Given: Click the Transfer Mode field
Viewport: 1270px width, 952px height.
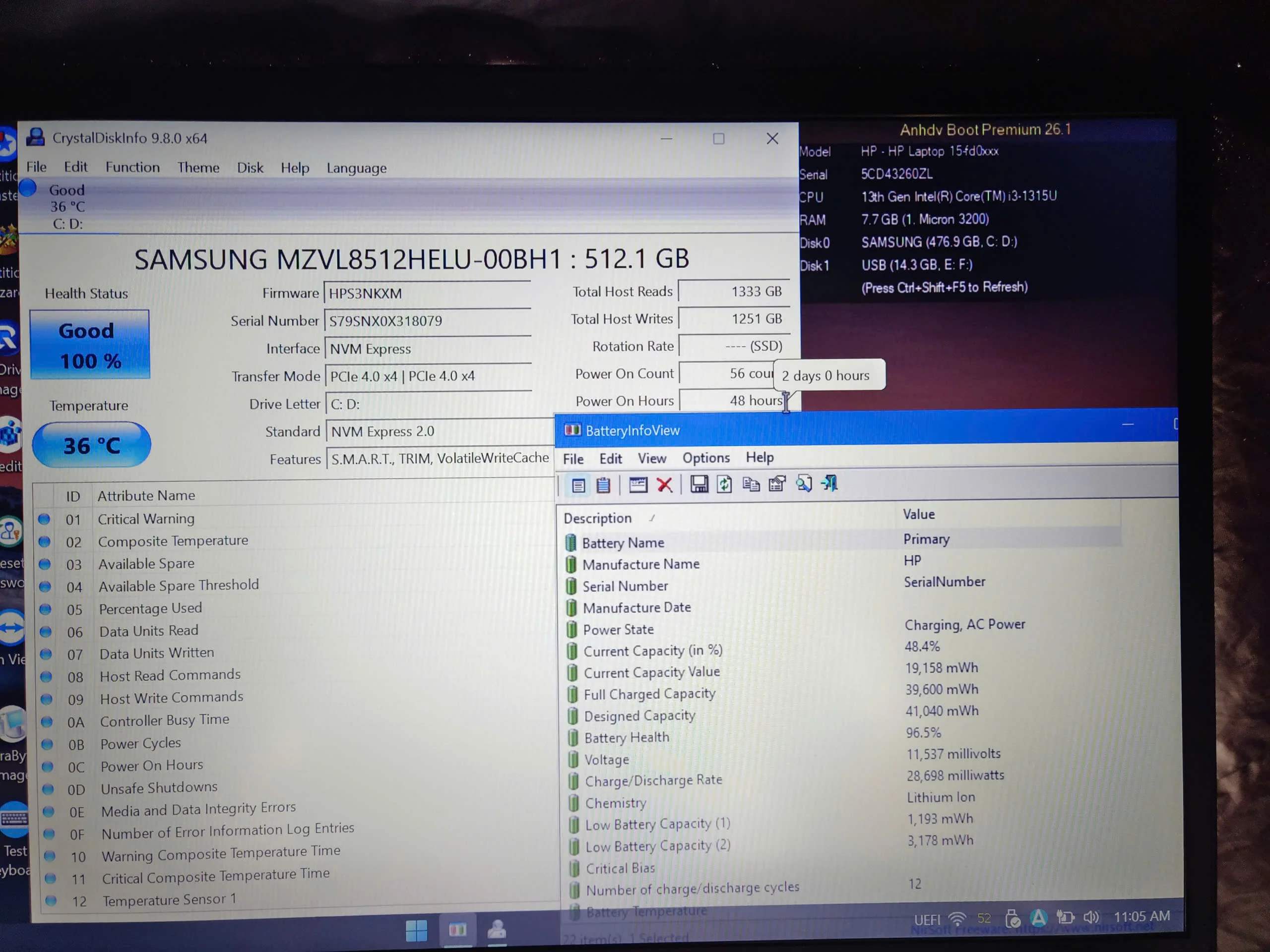Looking at the screenshot, I should 429,376.
